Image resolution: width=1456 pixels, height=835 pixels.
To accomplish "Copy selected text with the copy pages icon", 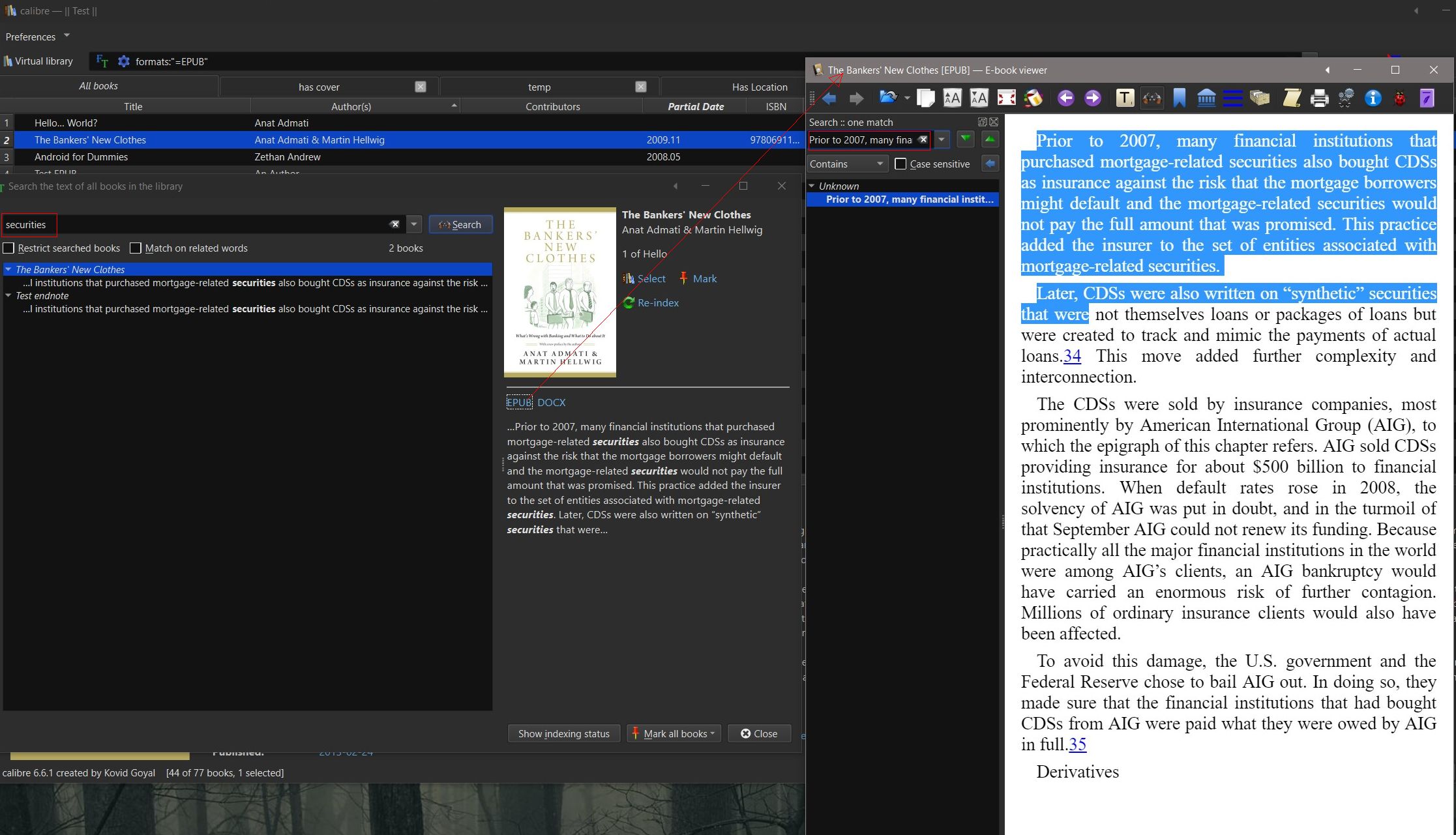I will [925, 98].
